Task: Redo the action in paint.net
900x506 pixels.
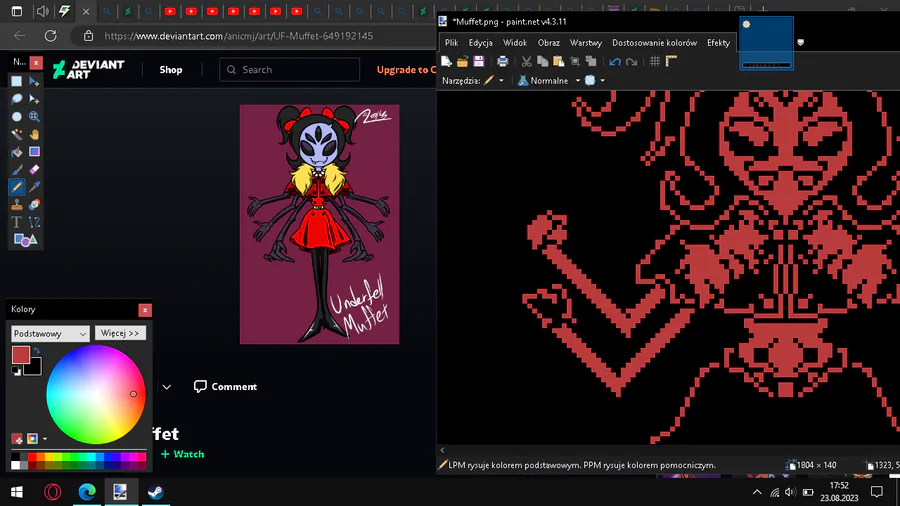Action: pyautogui.click(x=631, y=61)
